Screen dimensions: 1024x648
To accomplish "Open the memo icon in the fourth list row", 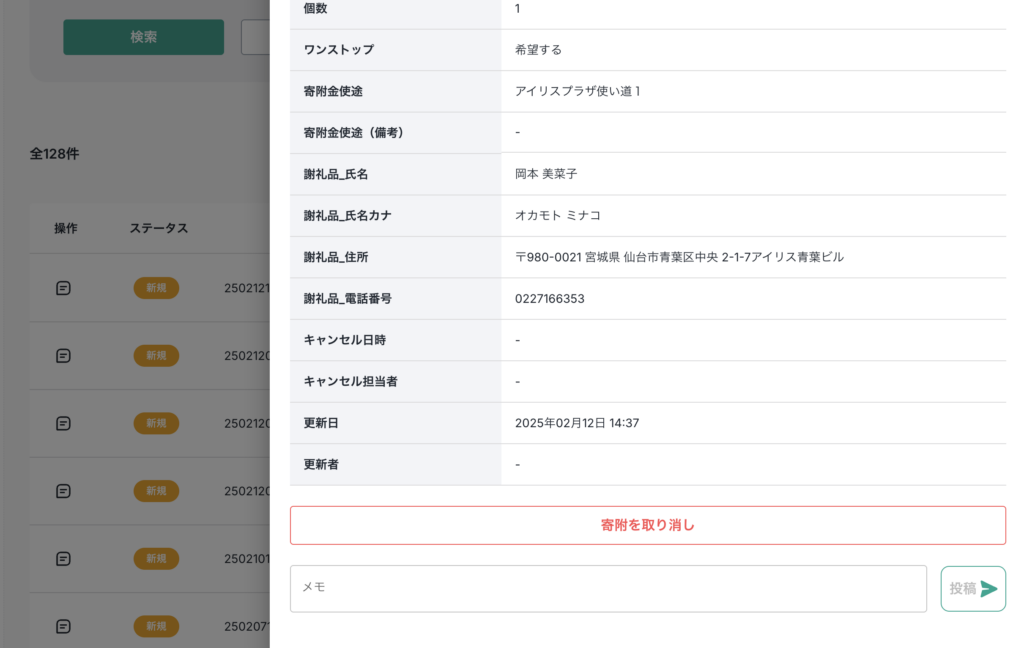I will click(x=63, y=491).
